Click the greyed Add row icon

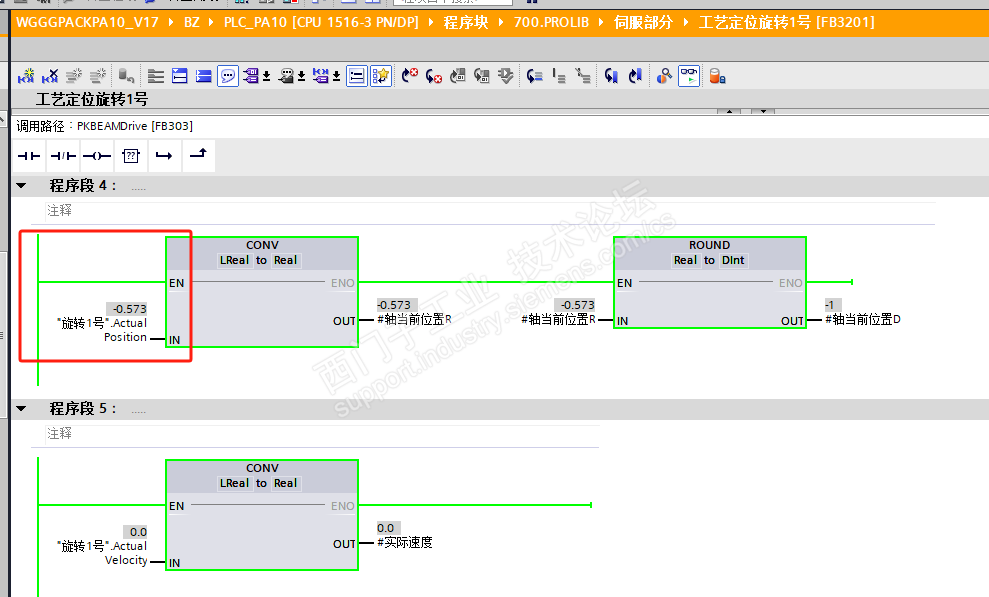tap(98, 76)
